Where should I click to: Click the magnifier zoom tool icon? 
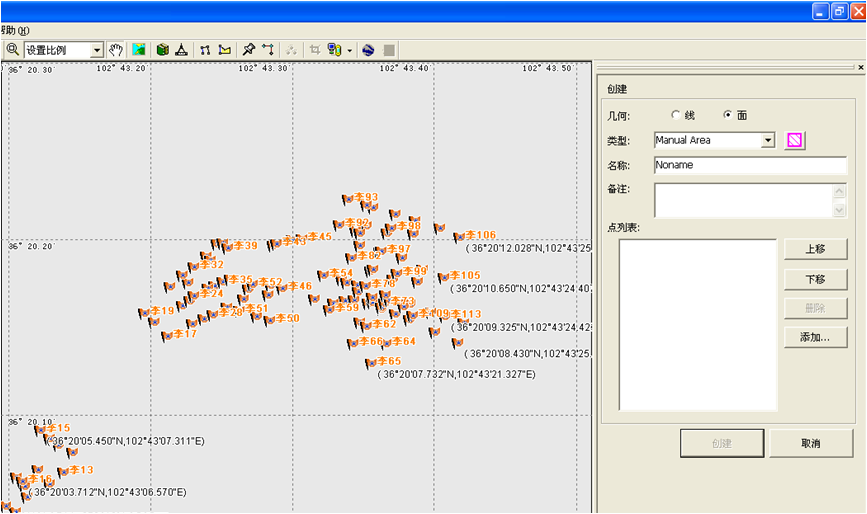click(x=13, y=49)
